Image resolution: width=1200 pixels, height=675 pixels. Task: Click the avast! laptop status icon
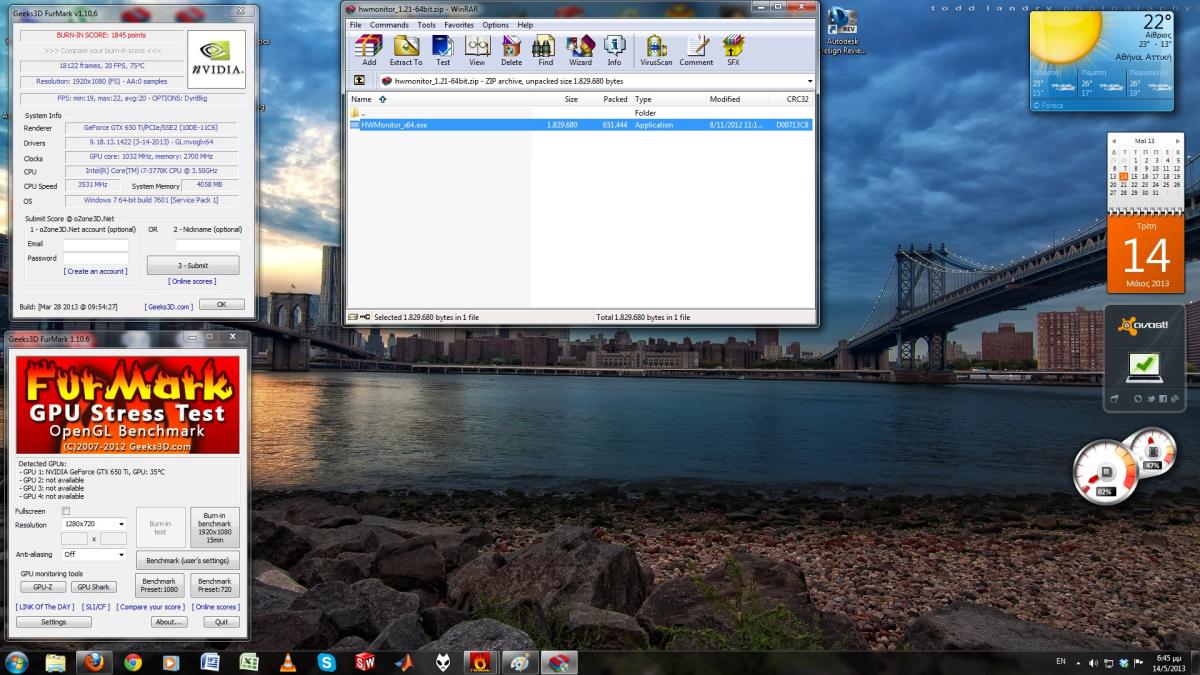pos(1143,366)
